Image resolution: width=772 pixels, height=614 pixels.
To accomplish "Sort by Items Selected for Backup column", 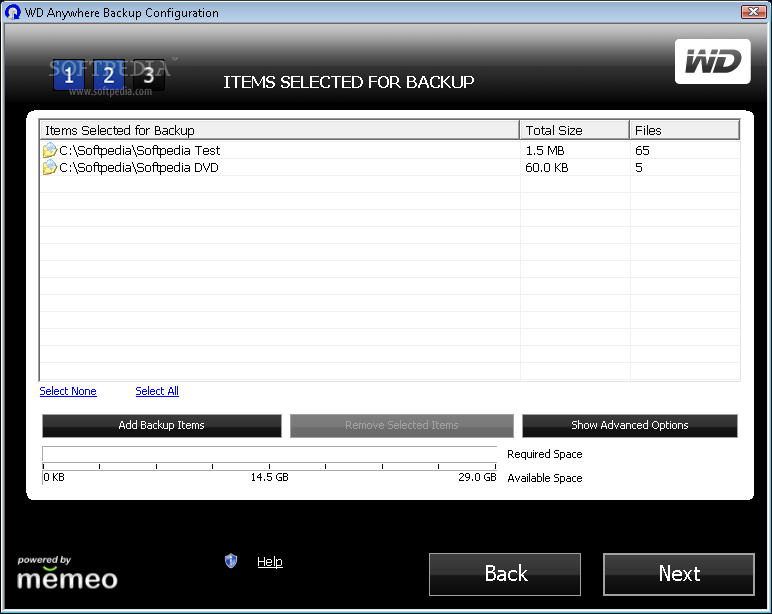I will click(279, 130).
